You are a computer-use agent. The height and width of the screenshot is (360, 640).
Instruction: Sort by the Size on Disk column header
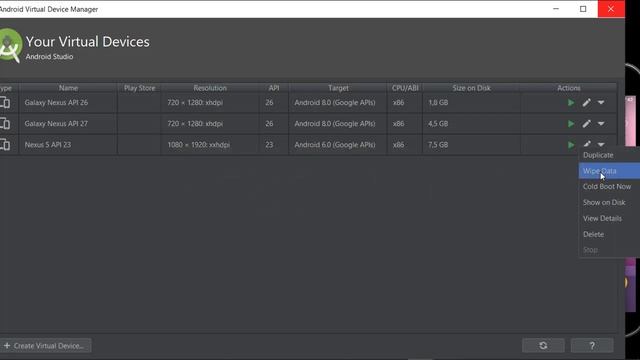coord(471,88)
